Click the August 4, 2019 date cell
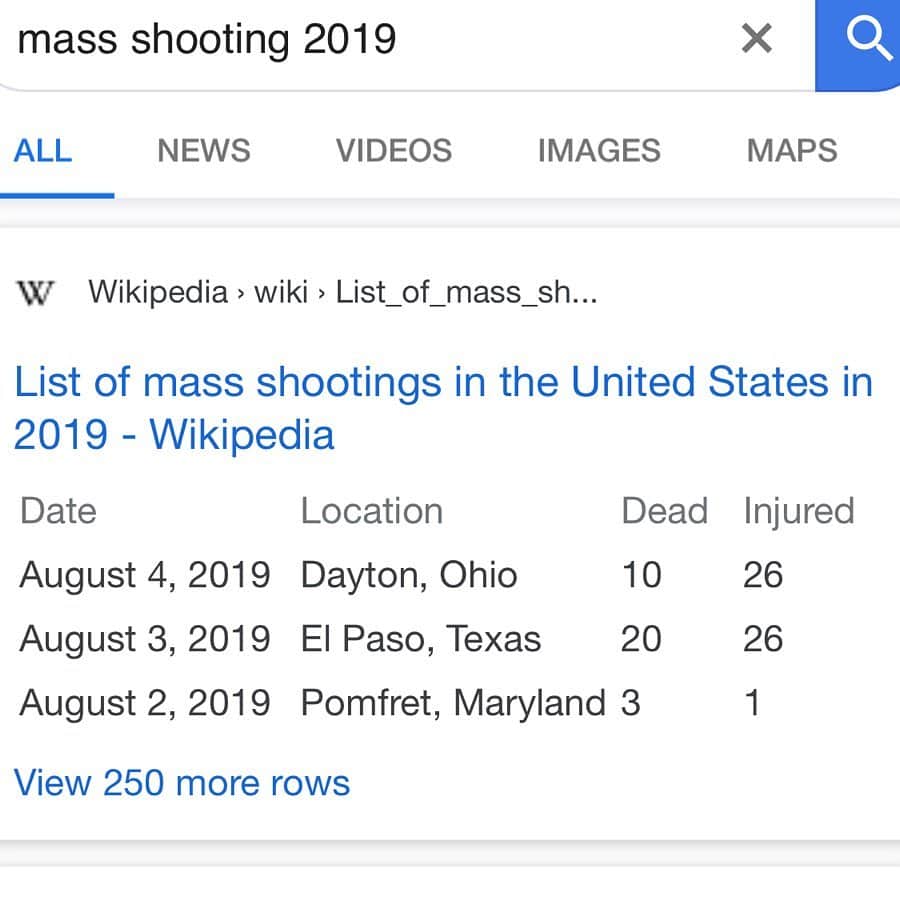The height and width of the screenshot is (900, 900). pos(145,575)
